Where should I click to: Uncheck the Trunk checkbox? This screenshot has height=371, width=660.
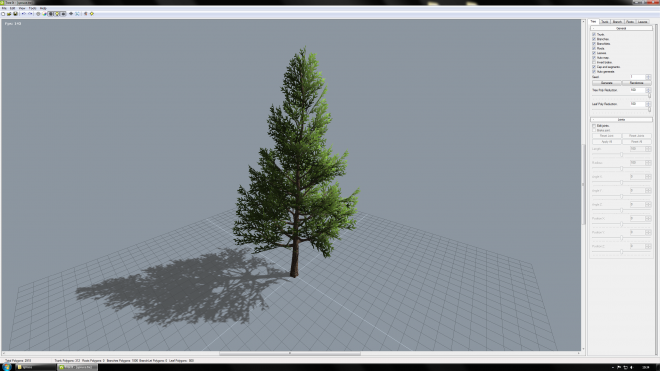(594, 34)
